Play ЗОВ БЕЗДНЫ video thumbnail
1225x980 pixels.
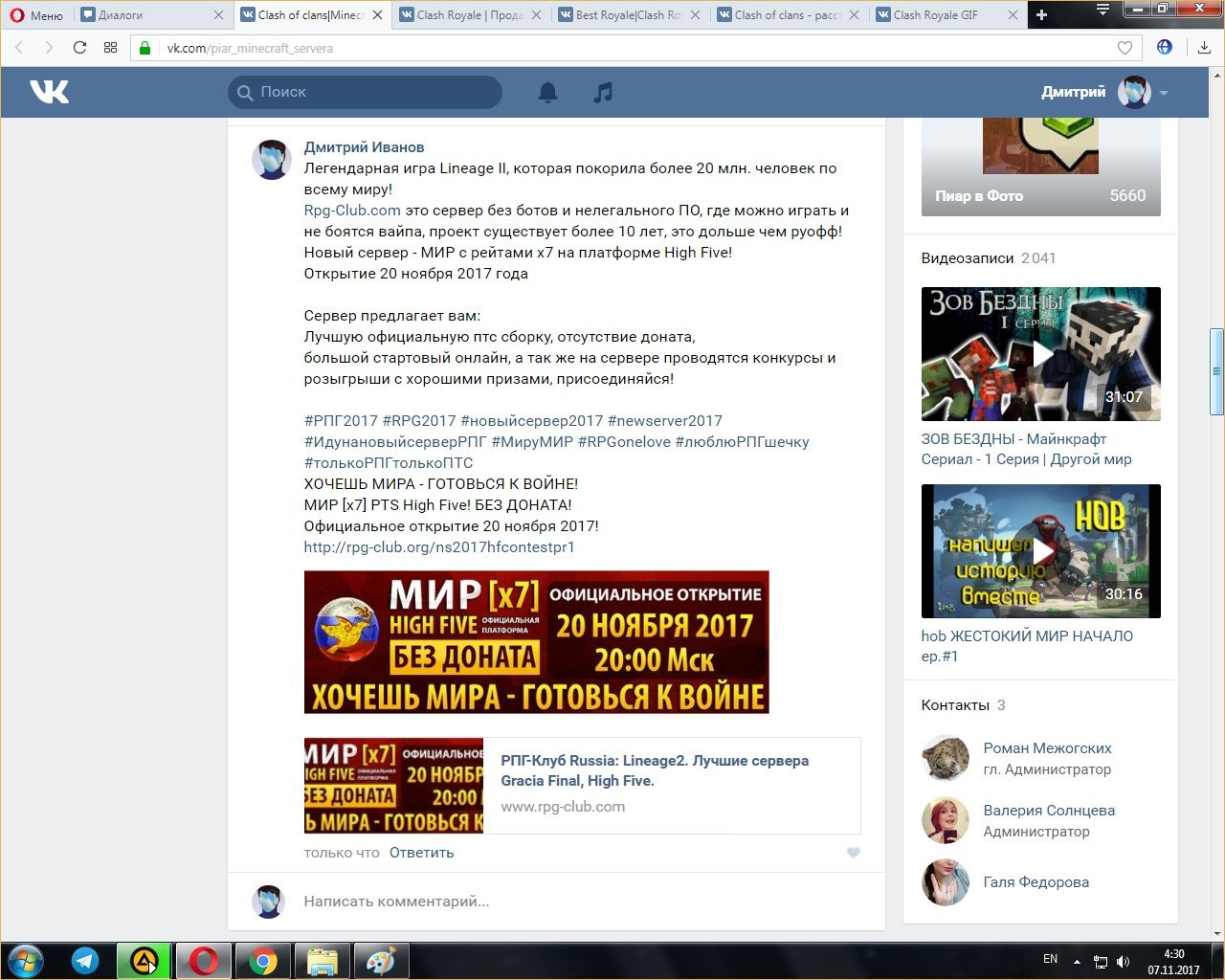1040,354
